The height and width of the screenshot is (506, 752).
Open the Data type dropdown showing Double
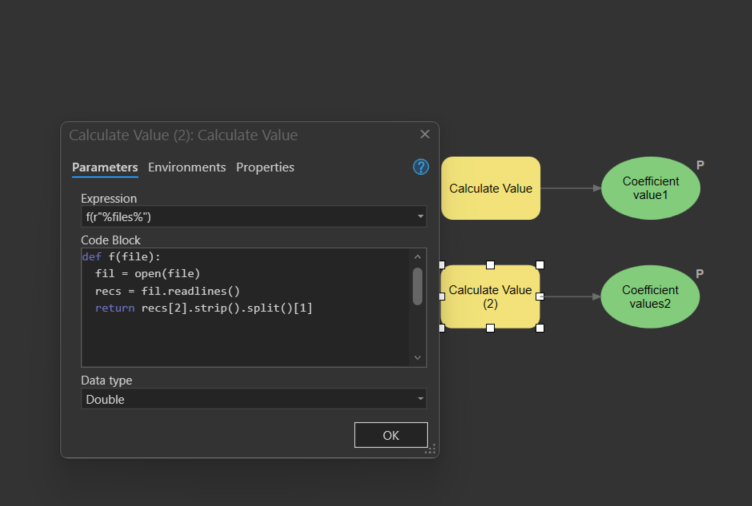(x=253, y=399)
